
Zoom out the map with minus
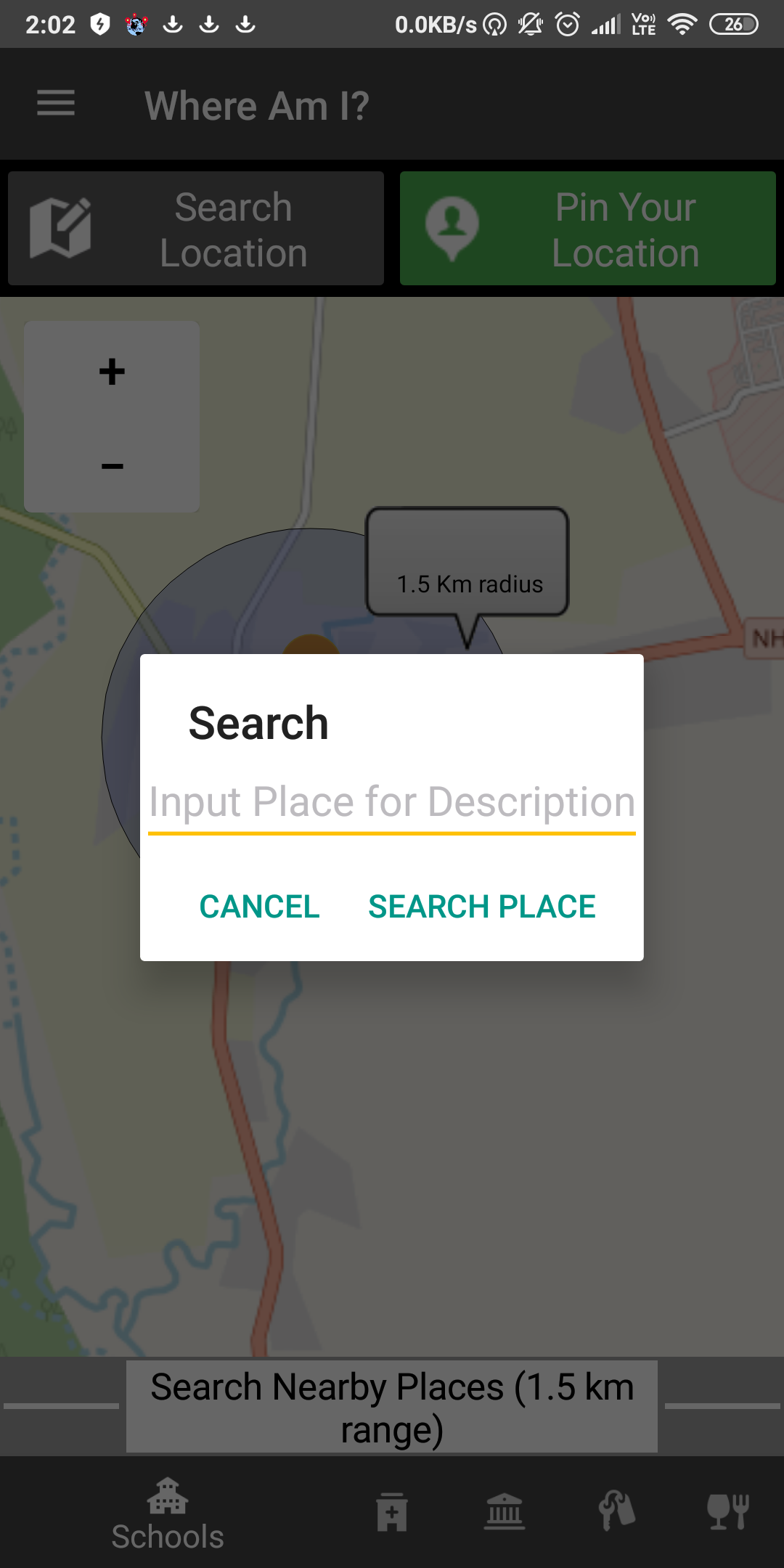(112, 466)
